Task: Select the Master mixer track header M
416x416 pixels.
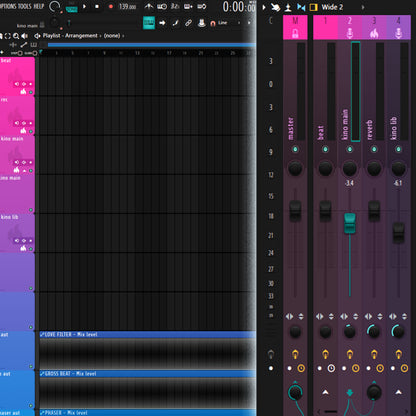Action: 295,27
